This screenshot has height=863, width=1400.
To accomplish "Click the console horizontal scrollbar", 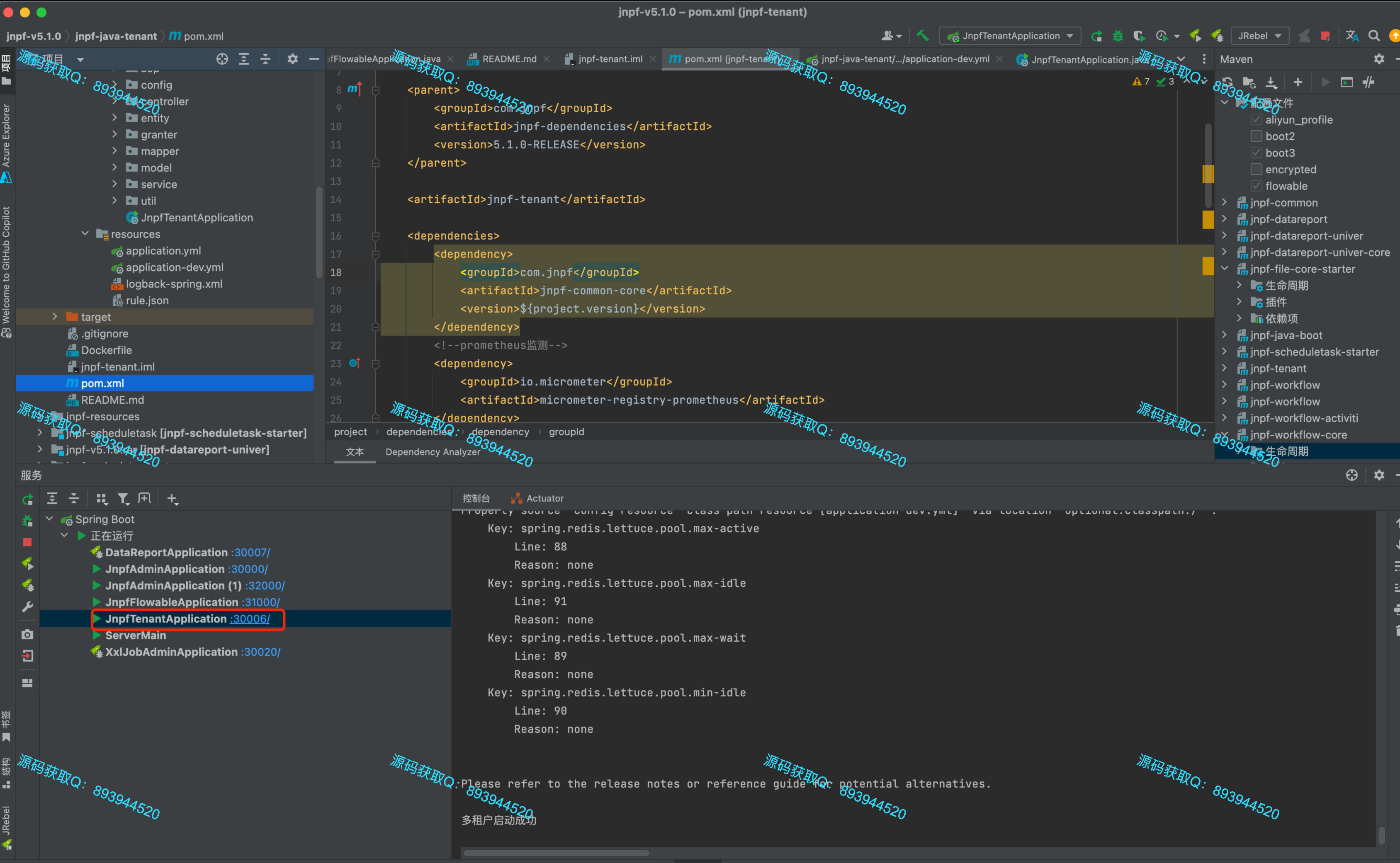I will (556, 853).
